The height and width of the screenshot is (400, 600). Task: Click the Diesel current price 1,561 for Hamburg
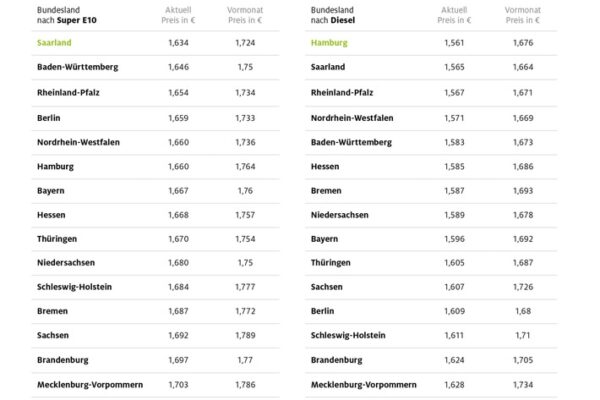[456, 43]
